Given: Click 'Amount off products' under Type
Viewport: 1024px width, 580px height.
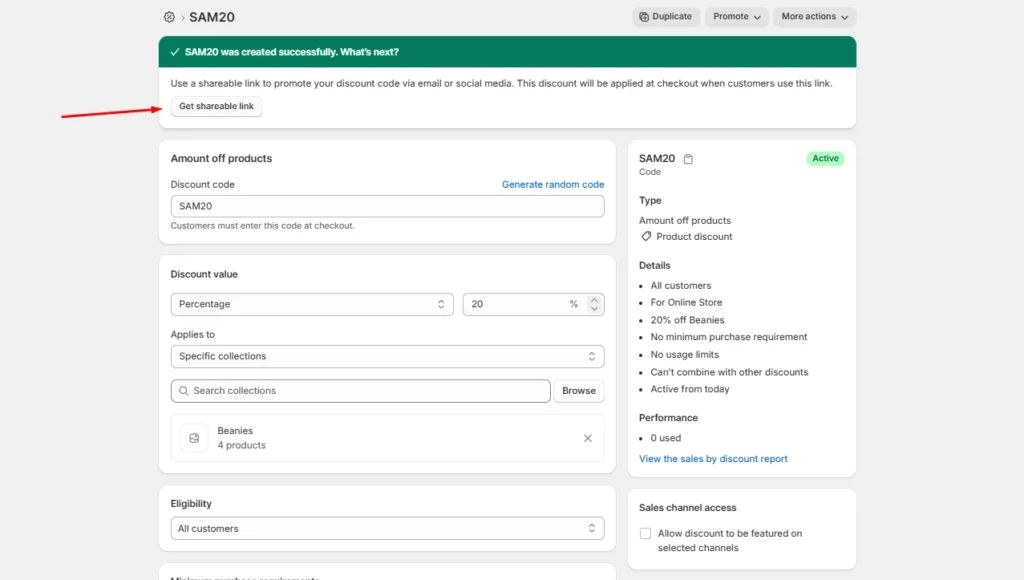Looking at the screenshot, I should tap(684, 221).
